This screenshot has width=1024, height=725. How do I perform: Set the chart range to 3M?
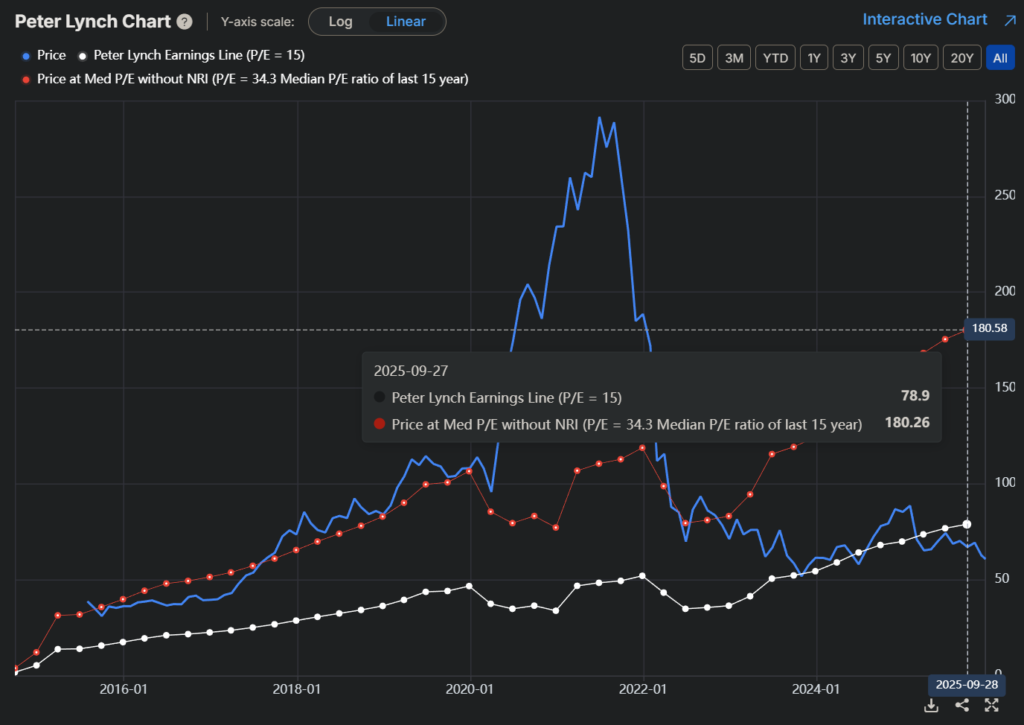[x=734, y=58]
